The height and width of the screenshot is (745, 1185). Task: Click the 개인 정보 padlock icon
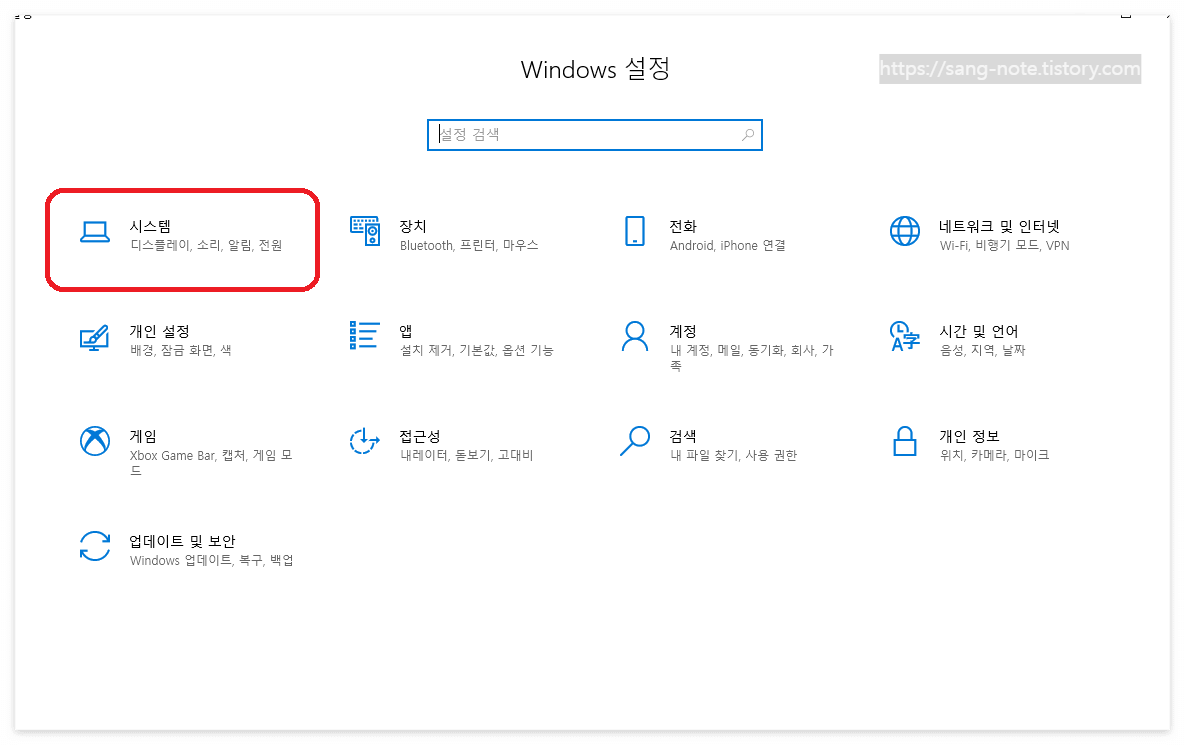tap(905, 441)
